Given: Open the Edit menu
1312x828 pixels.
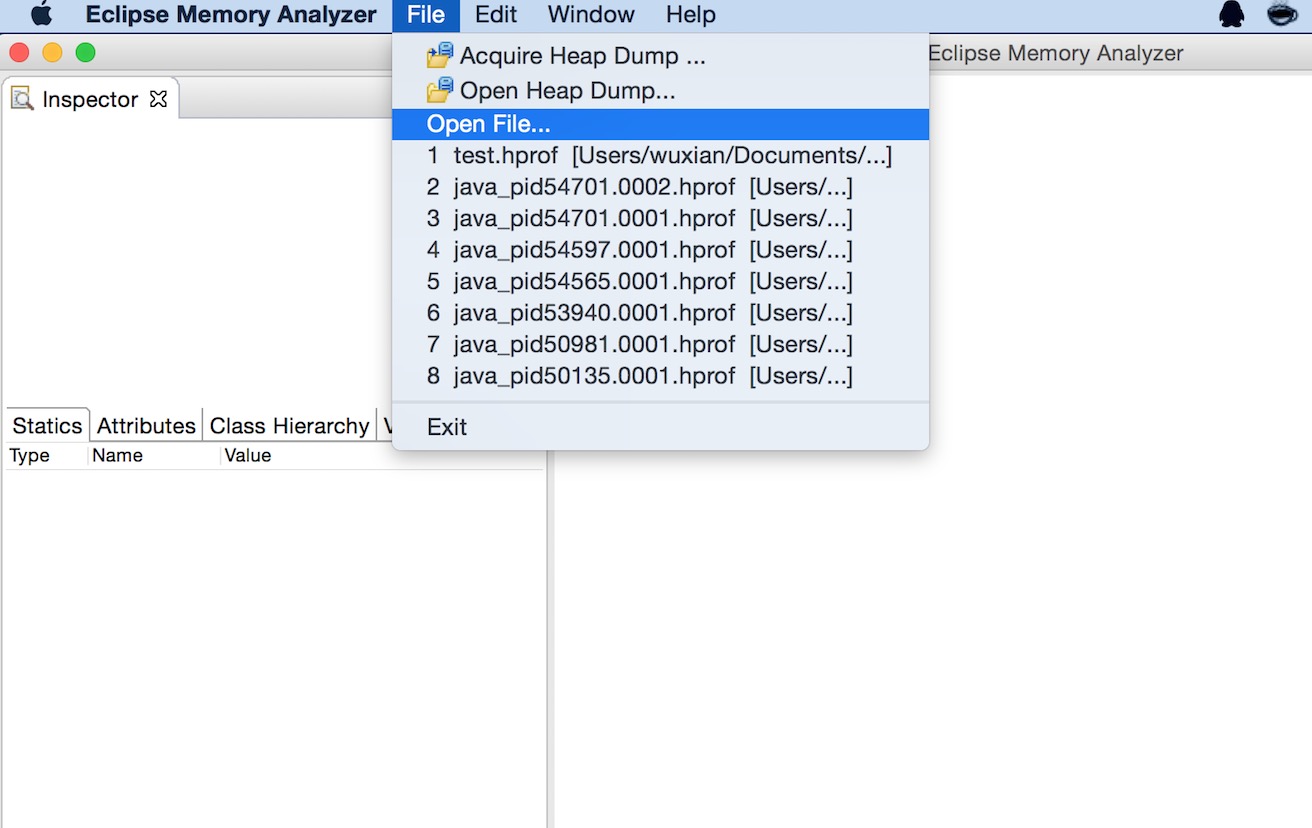Looking at the screenshot, I should point(496,15).
